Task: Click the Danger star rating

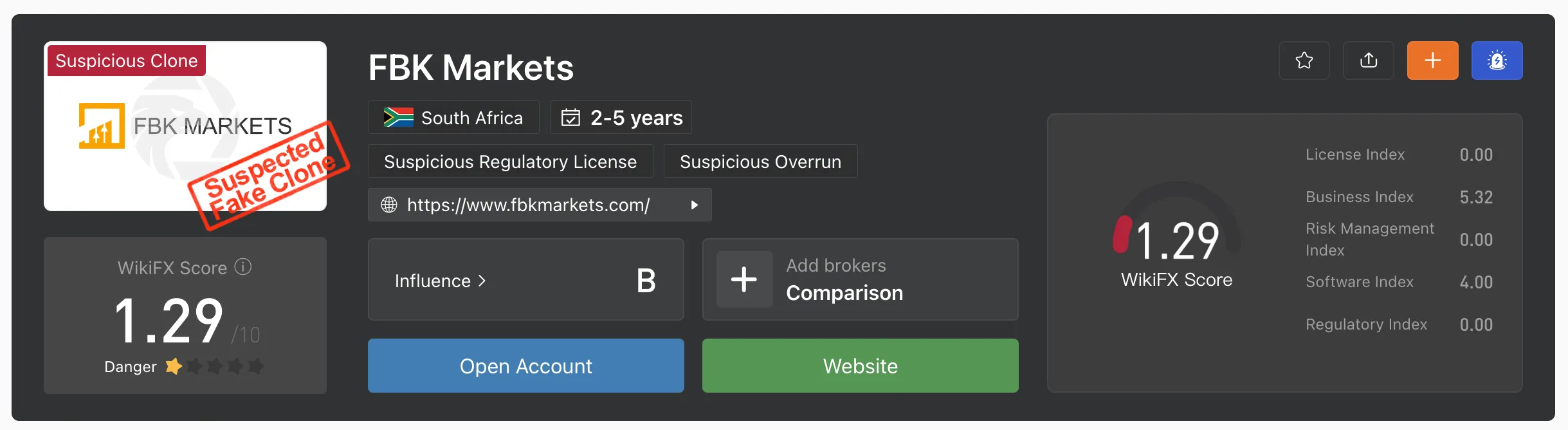Action: point(215,366)
